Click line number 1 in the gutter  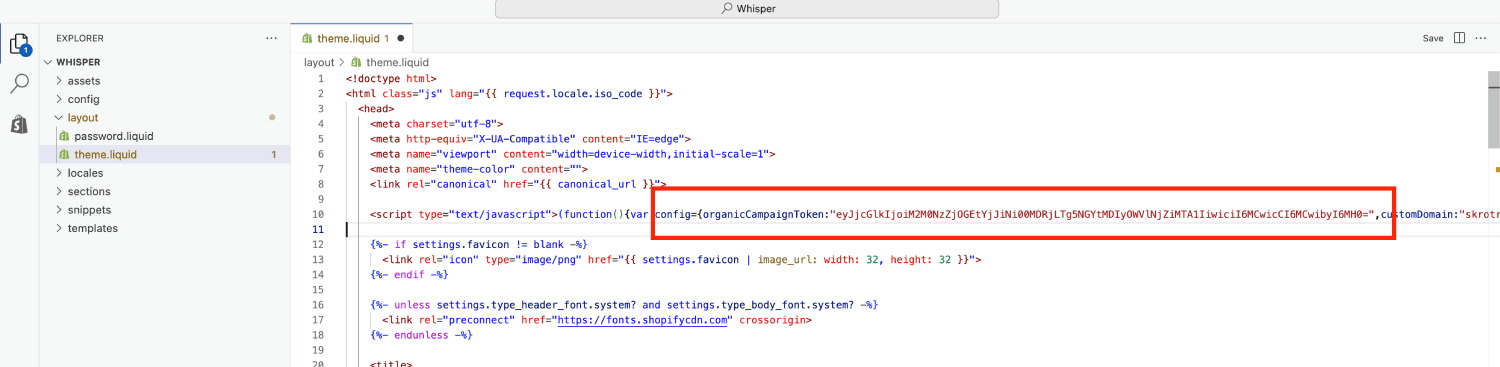coord(320,79)
